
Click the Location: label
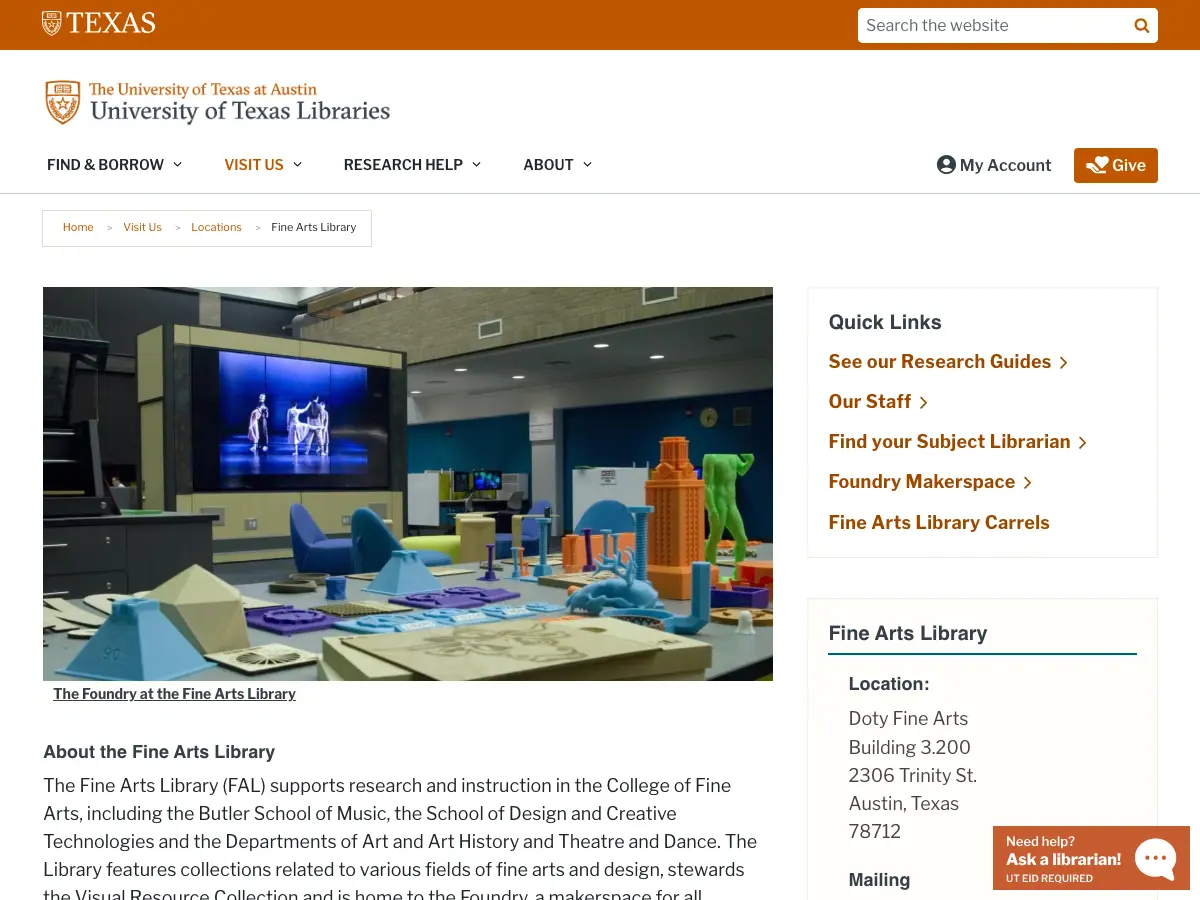tap(888, 684)
